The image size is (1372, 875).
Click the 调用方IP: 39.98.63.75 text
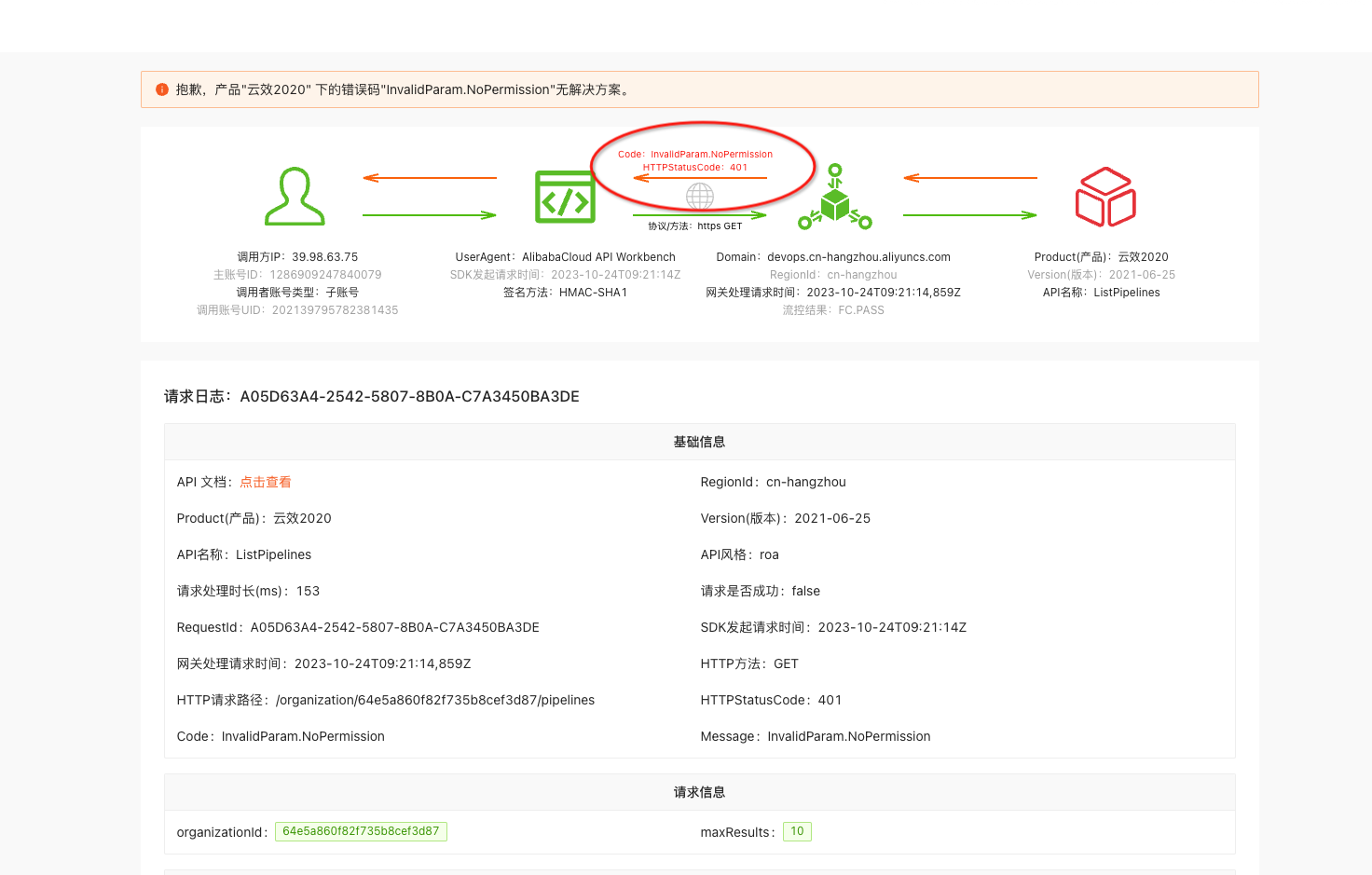pos(297,257)
